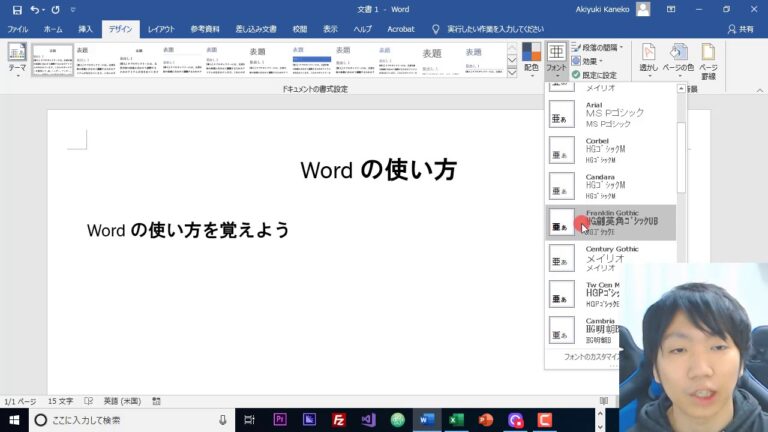Open Excel from the taskbar
The image size is (768, 432).
click(456, 420)
